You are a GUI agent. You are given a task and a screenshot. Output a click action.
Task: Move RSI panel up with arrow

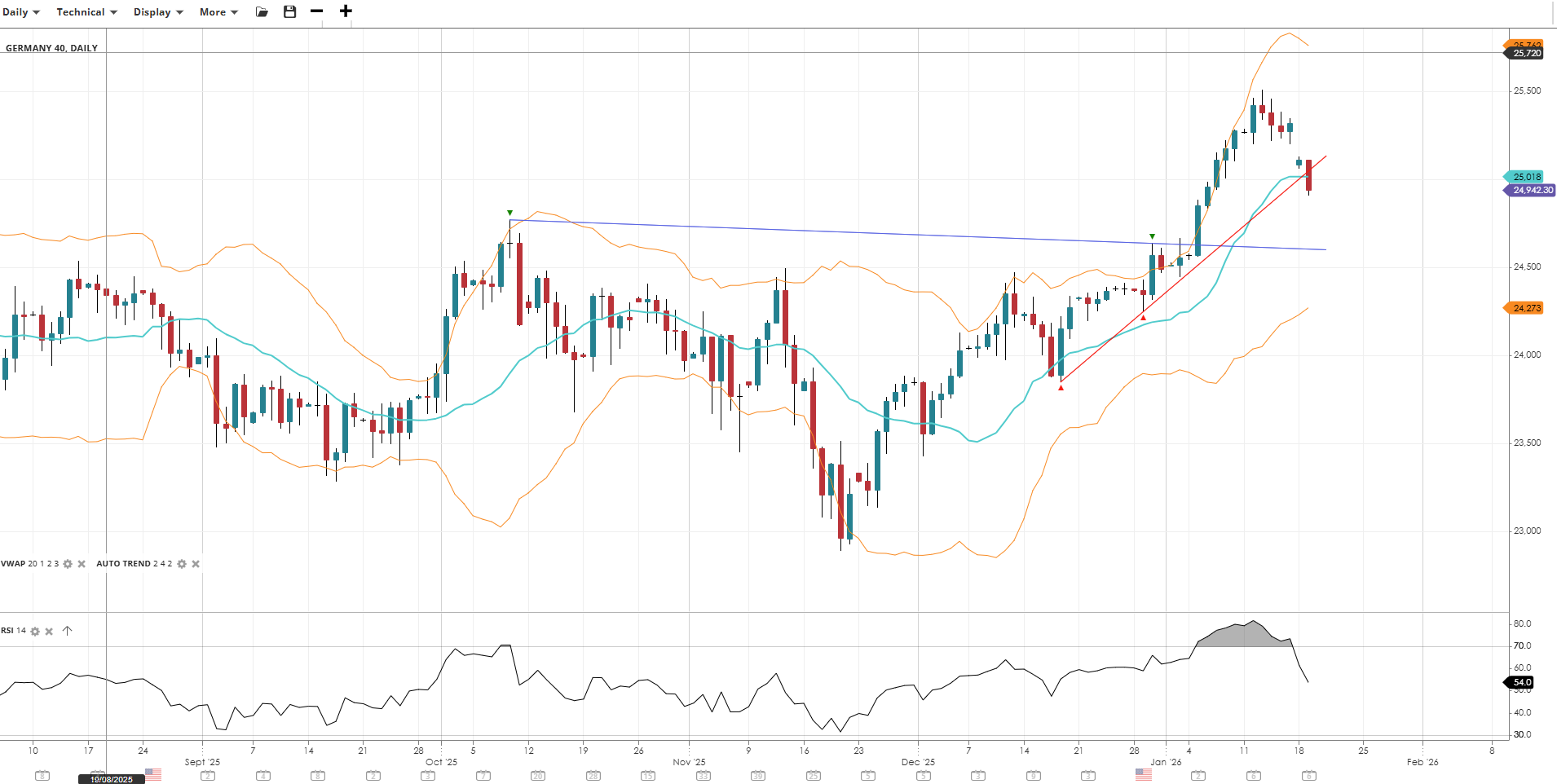click(68, 631)
